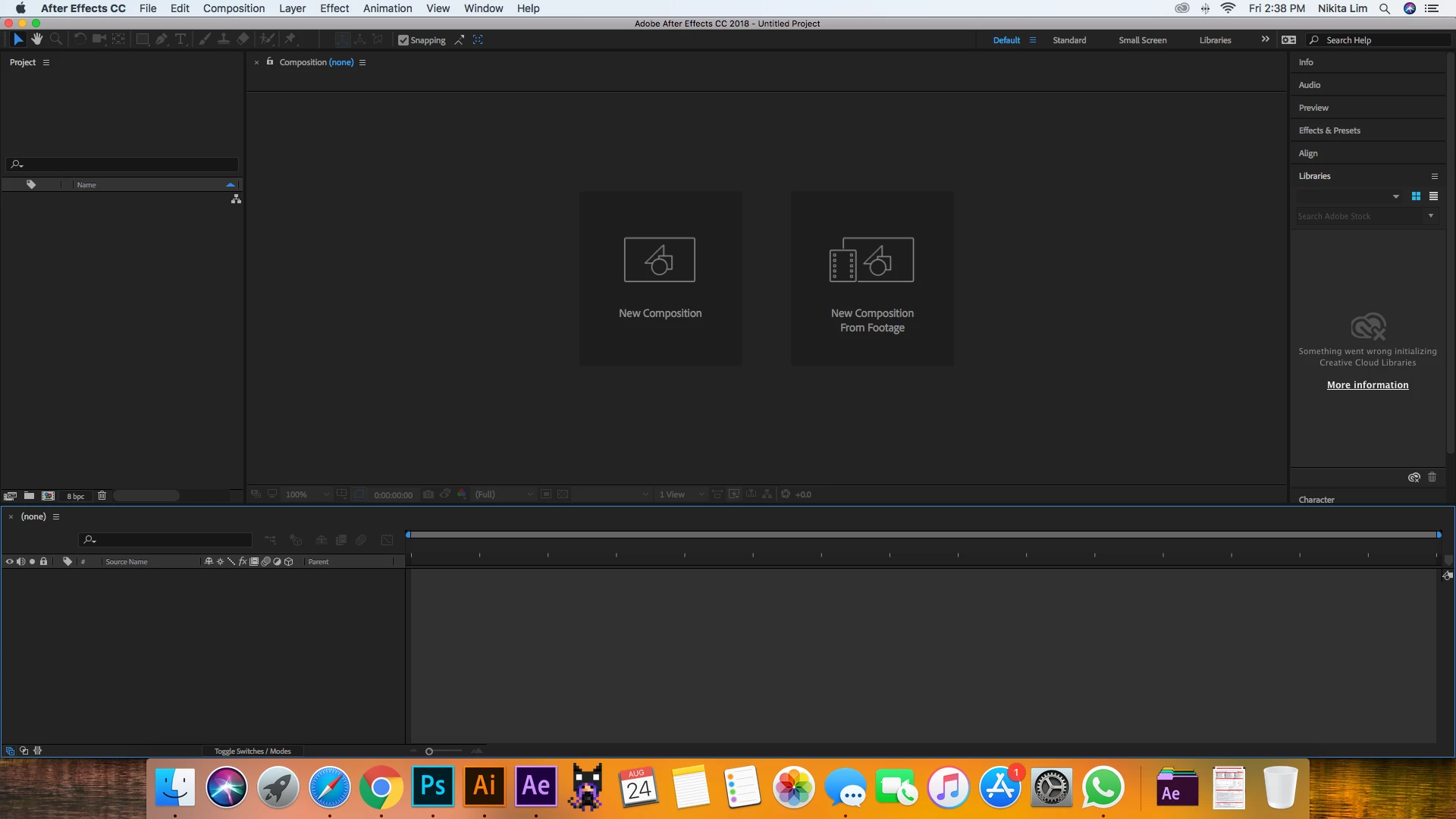This screenshot has width=1456, height=819.
Task: Create new folder in Project panel
Action: [29, 496]
